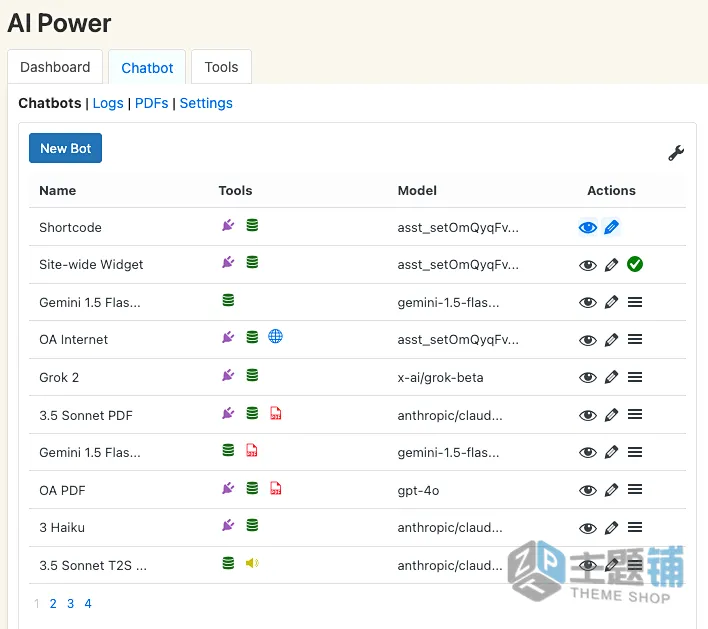Go to page 2 of chatbots
The height and width of the screenshot is (629, 708).
point(53,604)
